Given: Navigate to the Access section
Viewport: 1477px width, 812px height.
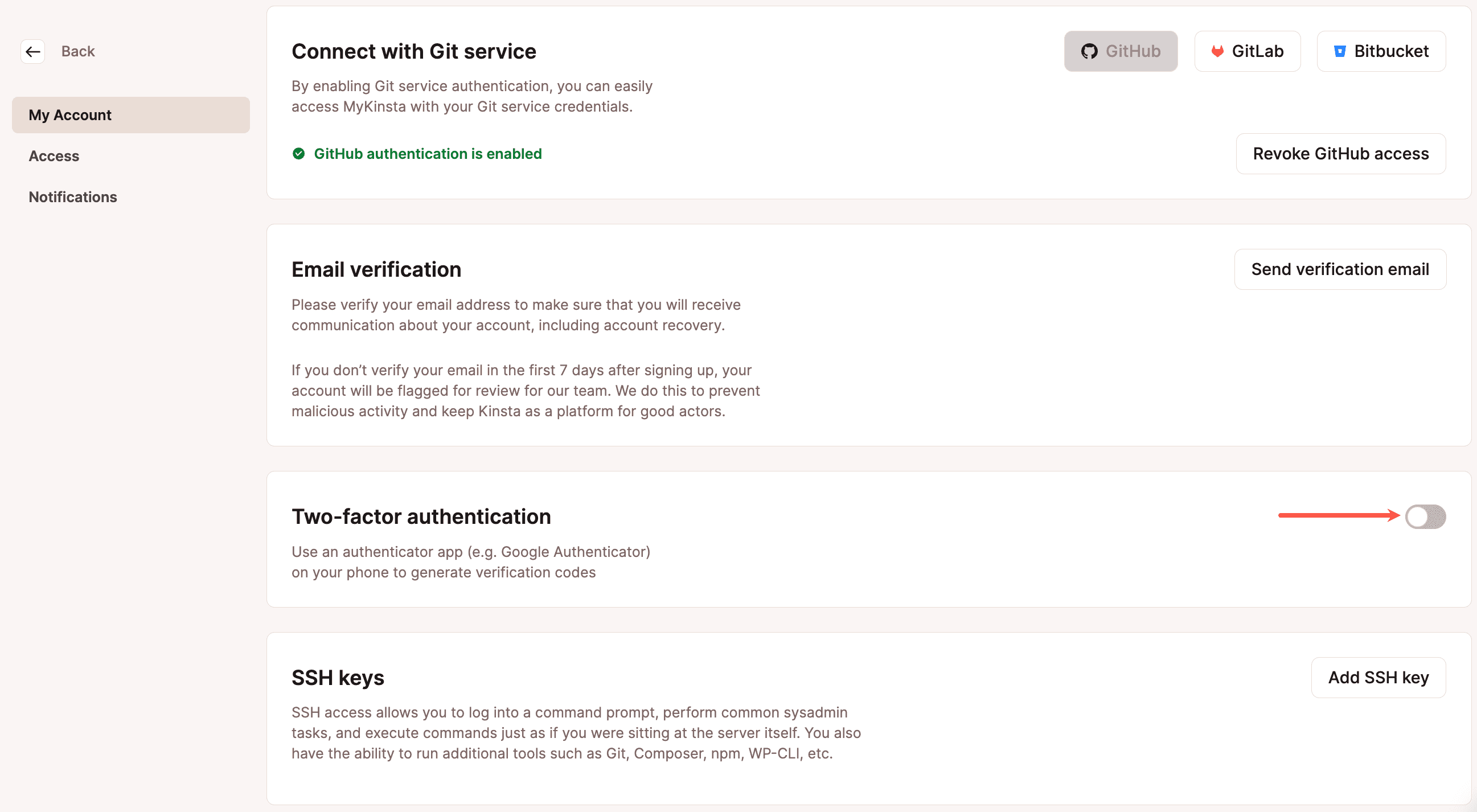Looking at the screenshot, I should [x=55, y=155].
